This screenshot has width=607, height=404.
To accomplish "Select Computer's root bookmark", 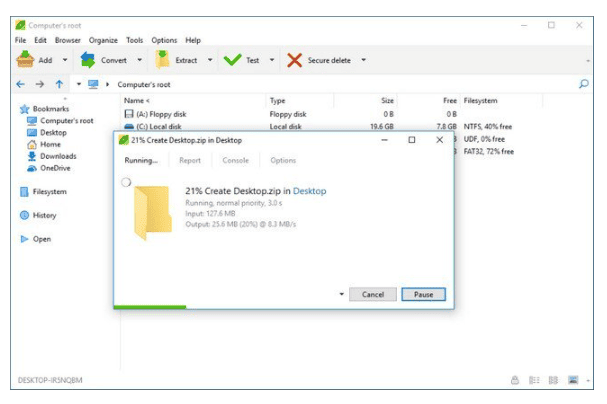I will pos(67,121).
